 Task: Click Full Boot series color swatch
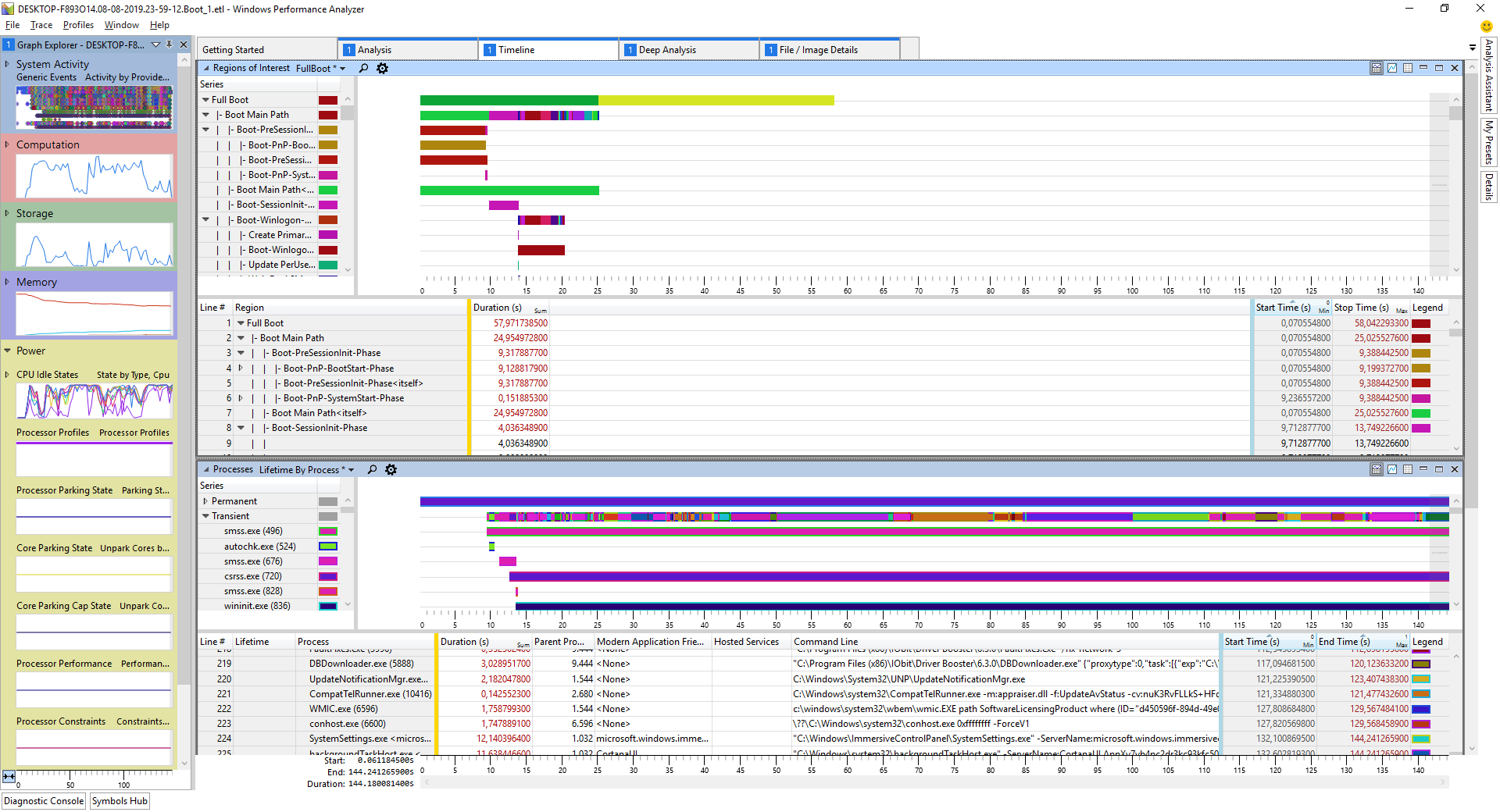point(328,100)
